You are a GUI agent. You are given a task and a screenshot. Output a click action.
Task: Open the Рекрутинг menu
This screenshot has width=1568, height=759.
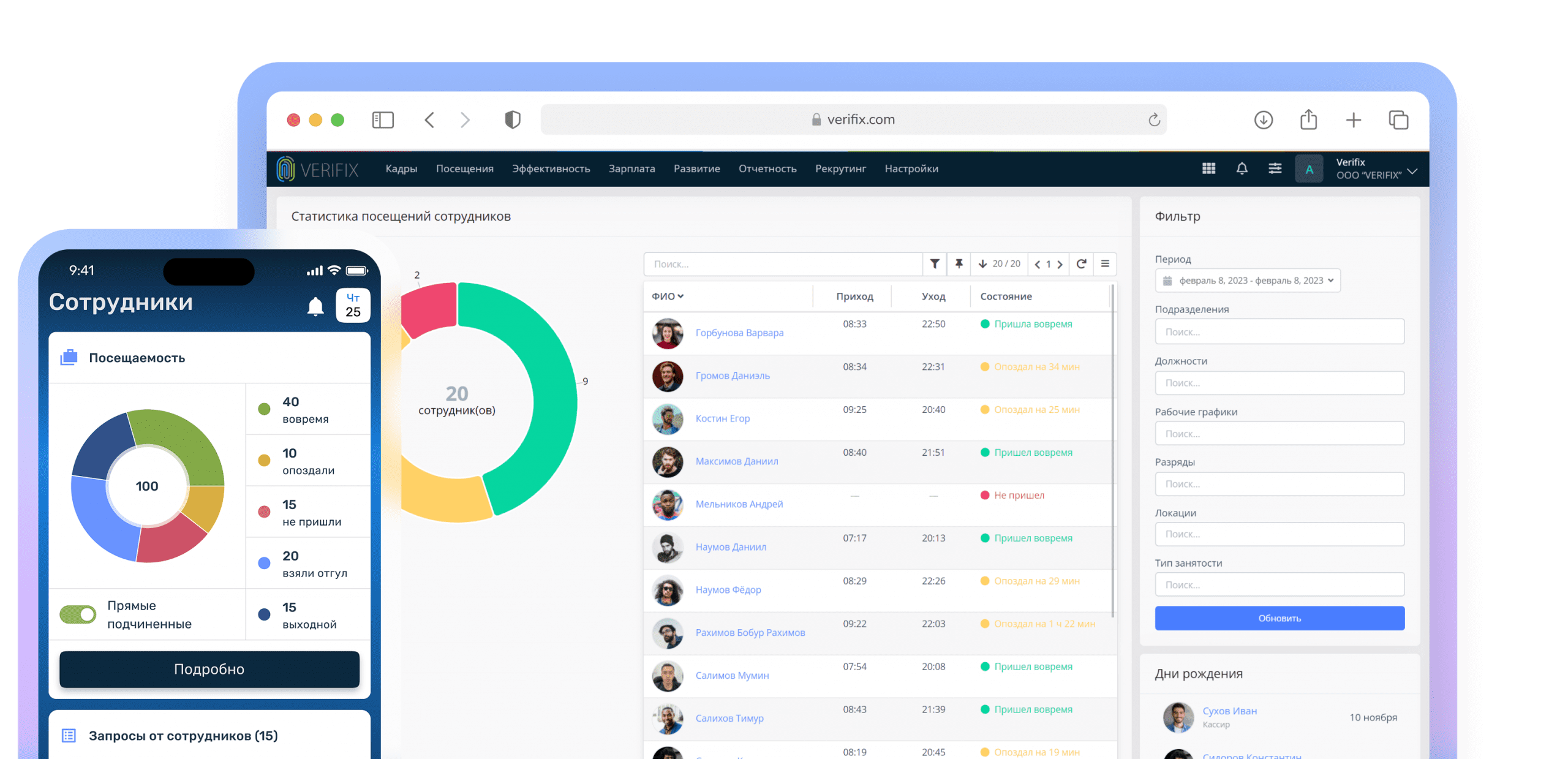coord(840,169)
